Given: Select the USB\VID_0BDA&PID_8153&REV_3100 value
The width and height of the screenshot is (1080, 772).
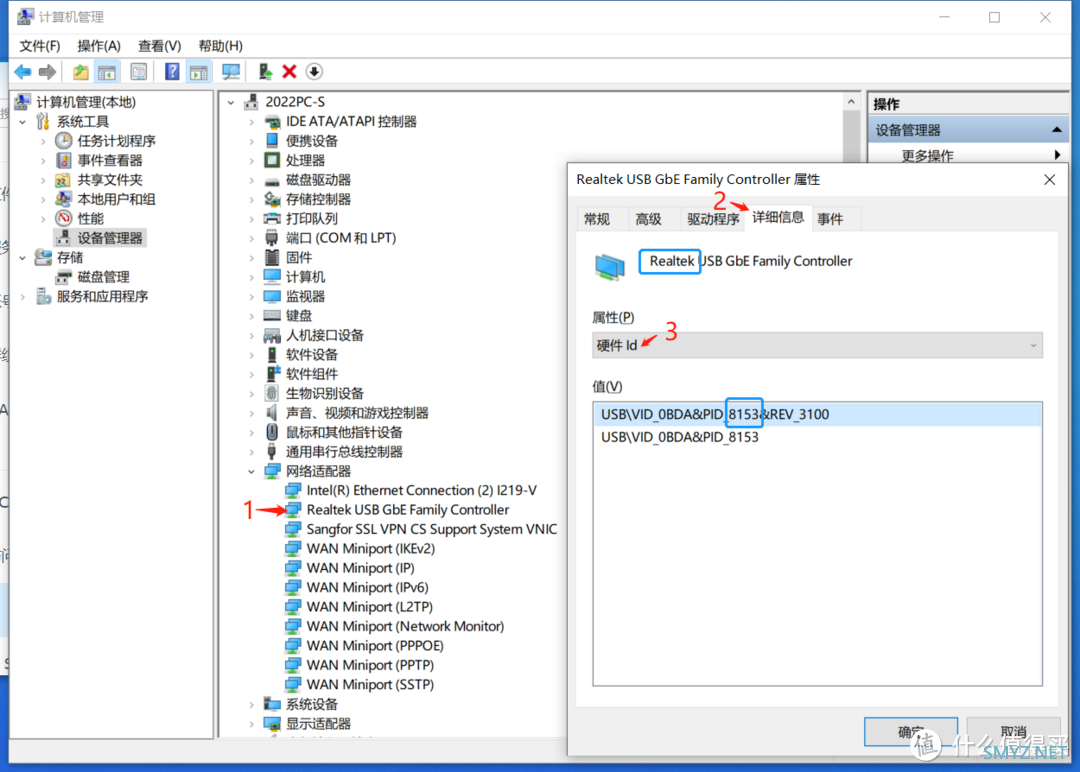Looking at the screenshot, I should 817,415.
